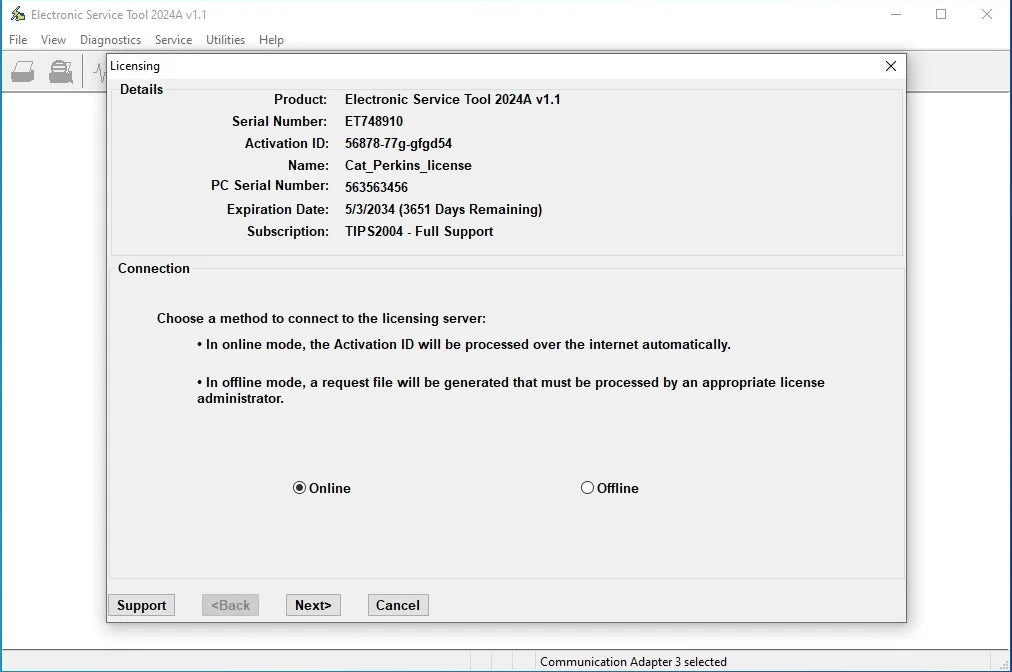Open the Diagnostics menu
Viewport: 1012px width, 672px height.
tap(110, 39)
